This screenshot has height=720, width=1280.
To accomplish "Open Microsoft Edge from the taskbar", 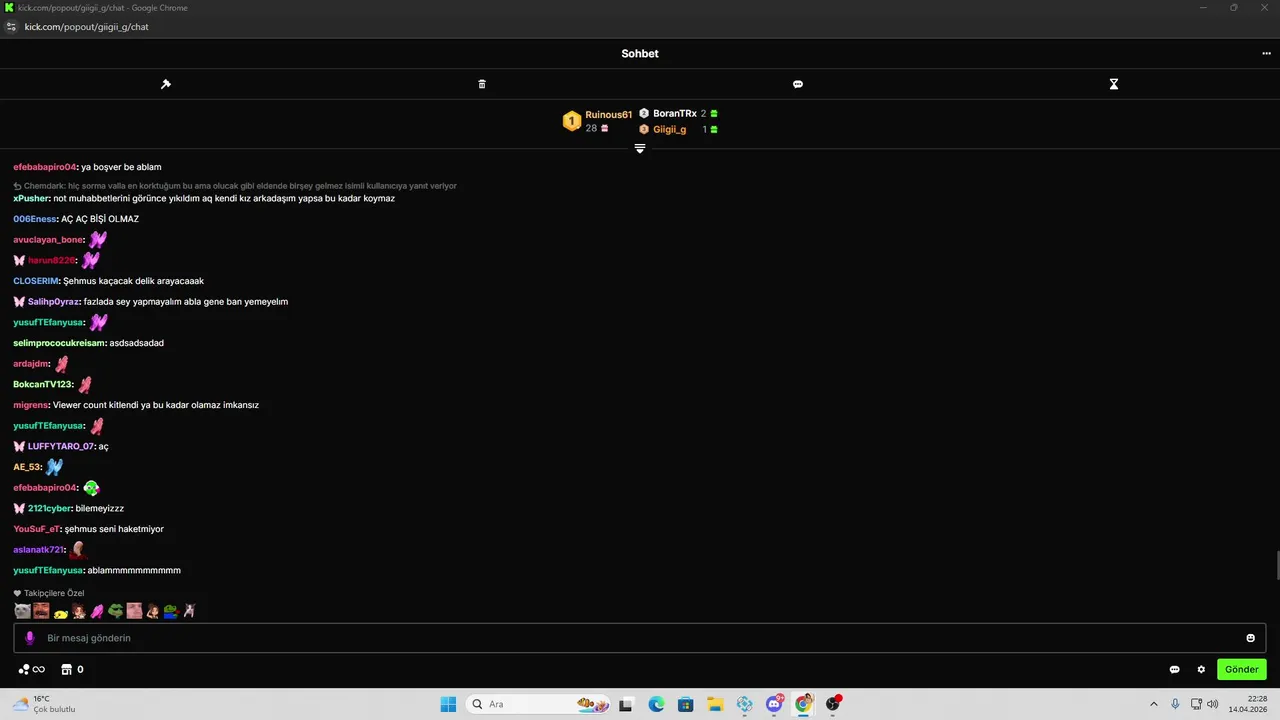I will pos(656,704).
